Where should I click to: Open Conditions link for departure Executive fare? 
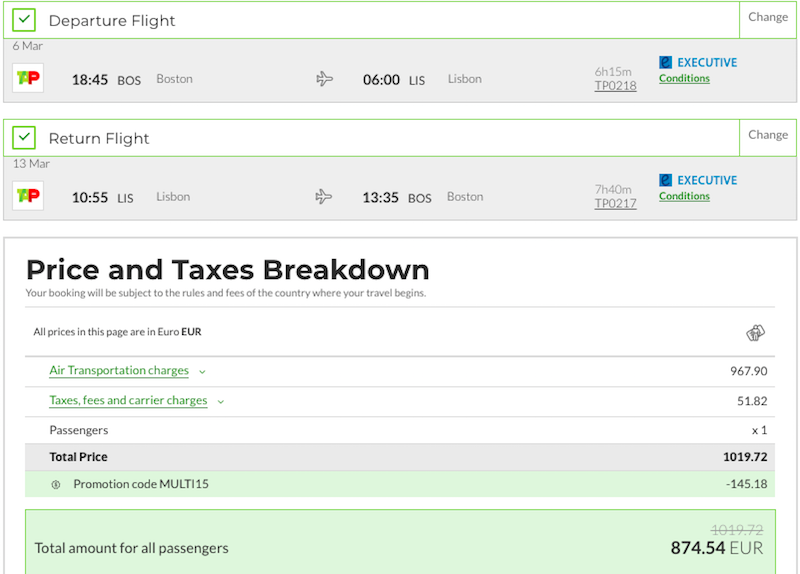pyautogui.click(x=684, y=79)
